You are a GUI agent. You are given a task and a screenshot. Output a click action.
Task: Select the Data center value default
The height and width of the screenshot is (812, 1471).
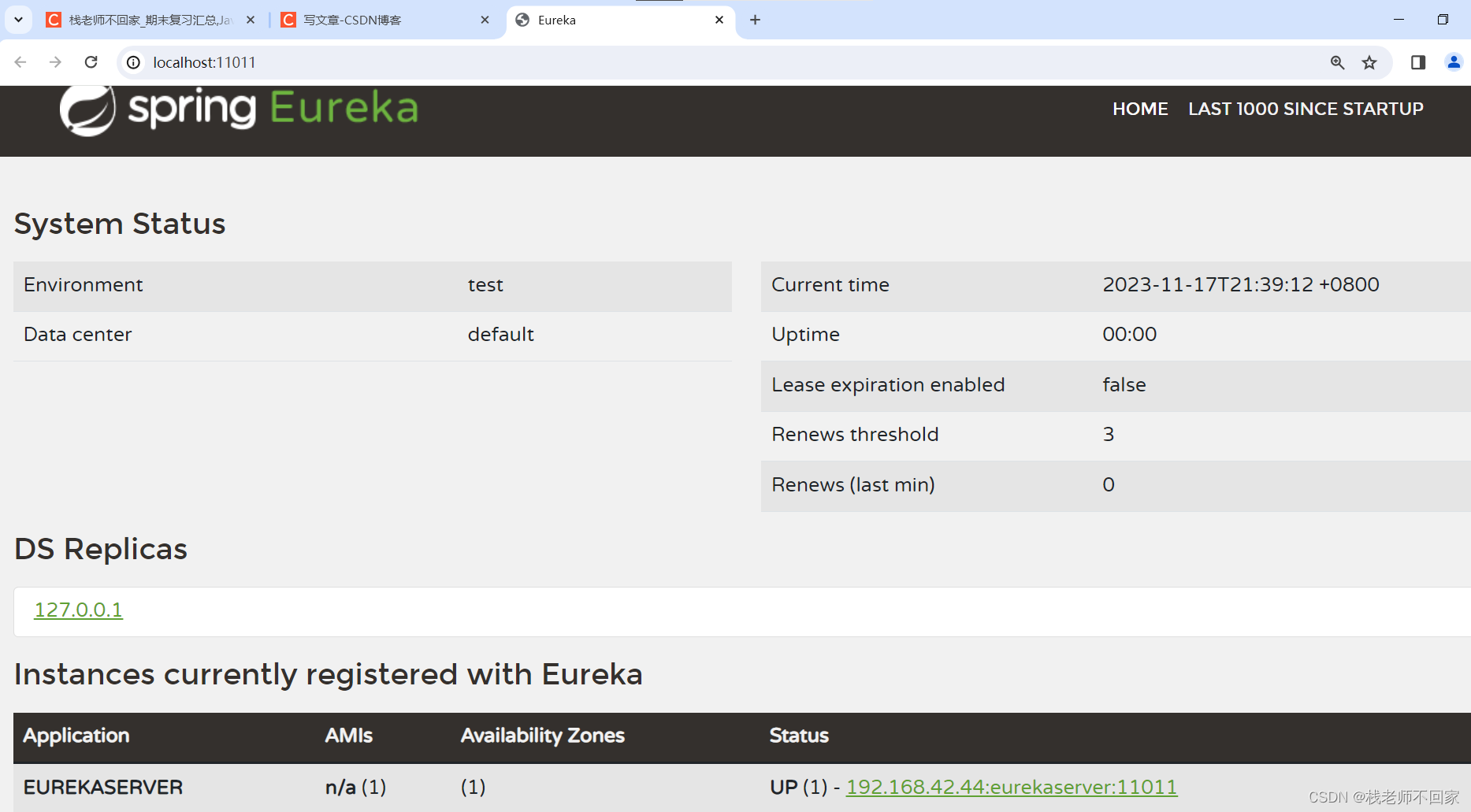pyautogui.click(x=500, y=334)
